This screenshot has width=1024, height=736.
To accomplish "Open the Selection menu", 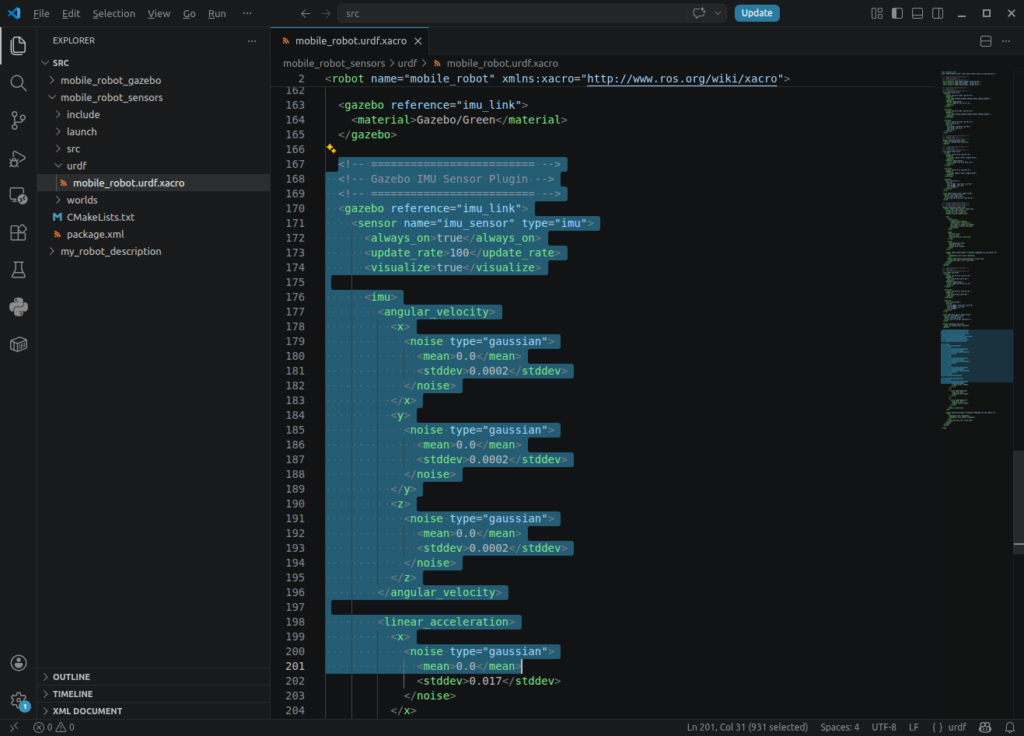I will tap(114, 13).
